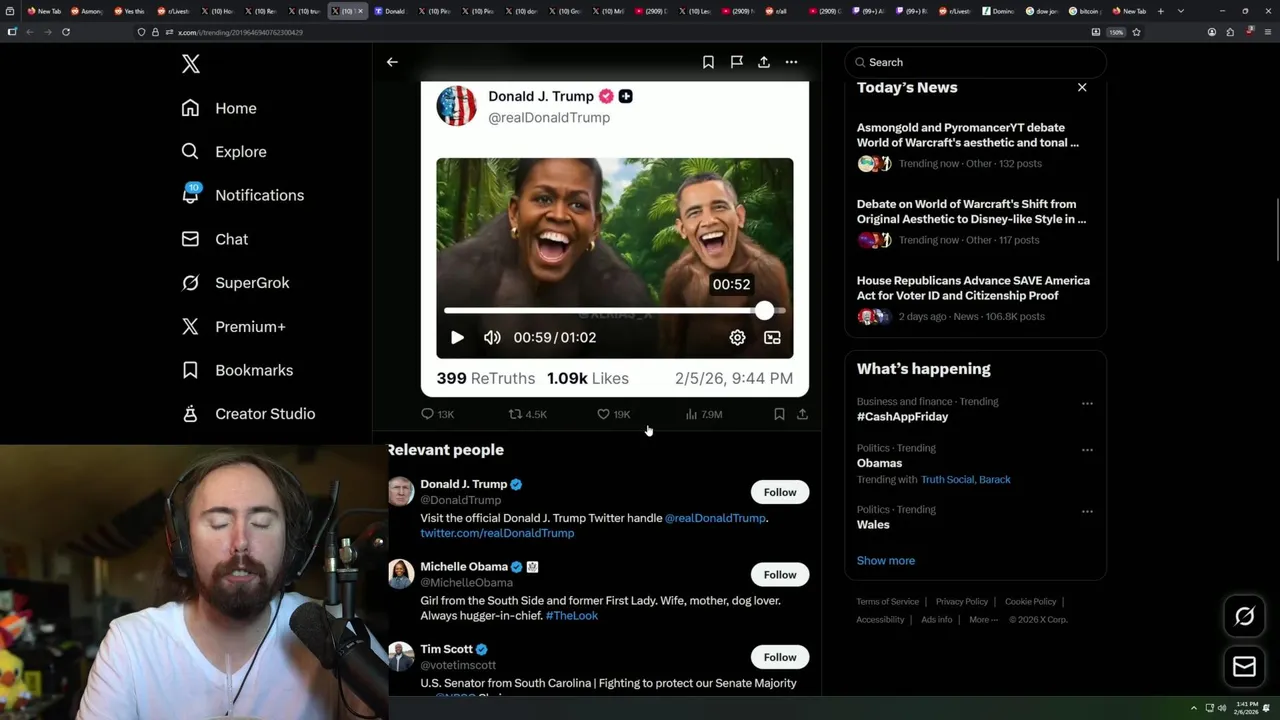Open twitter.com/realDonaldTrump link
The width and height of the screenshot is (1280, 720).
coord(497,533)
